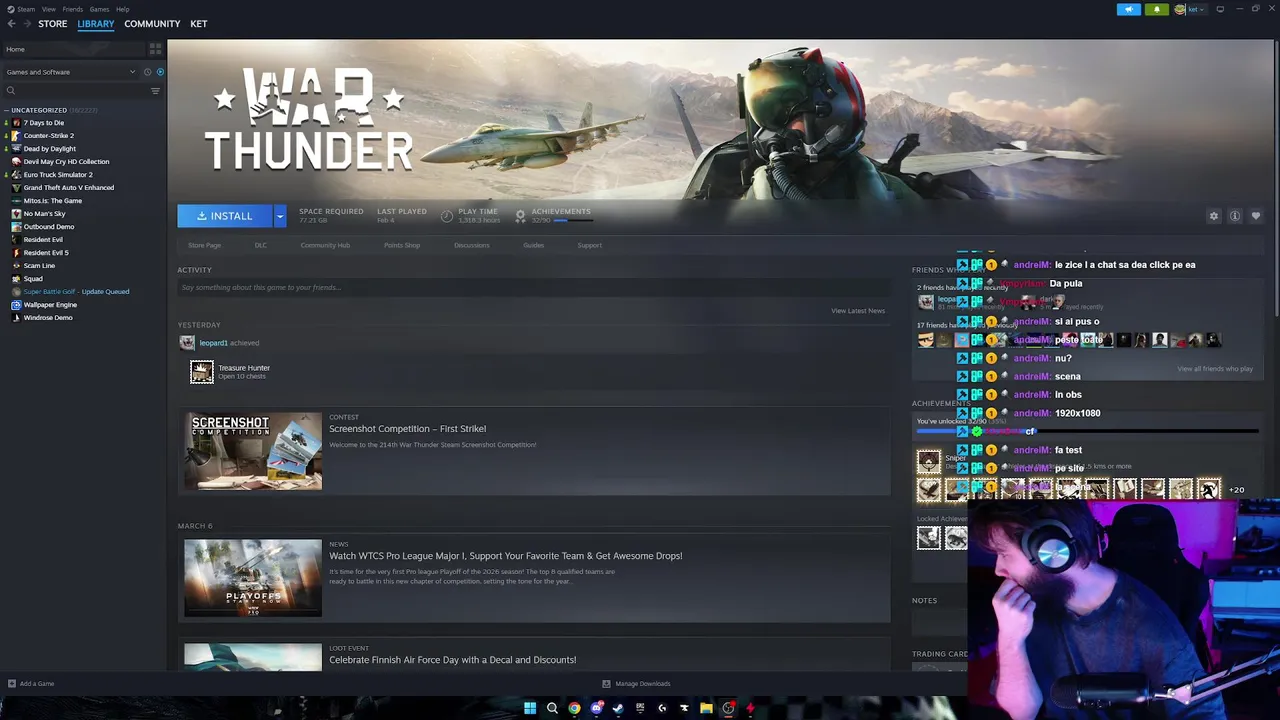1280x720 pixels.
Task: Open the blue announcements megaphone button
Action: 1129,9
